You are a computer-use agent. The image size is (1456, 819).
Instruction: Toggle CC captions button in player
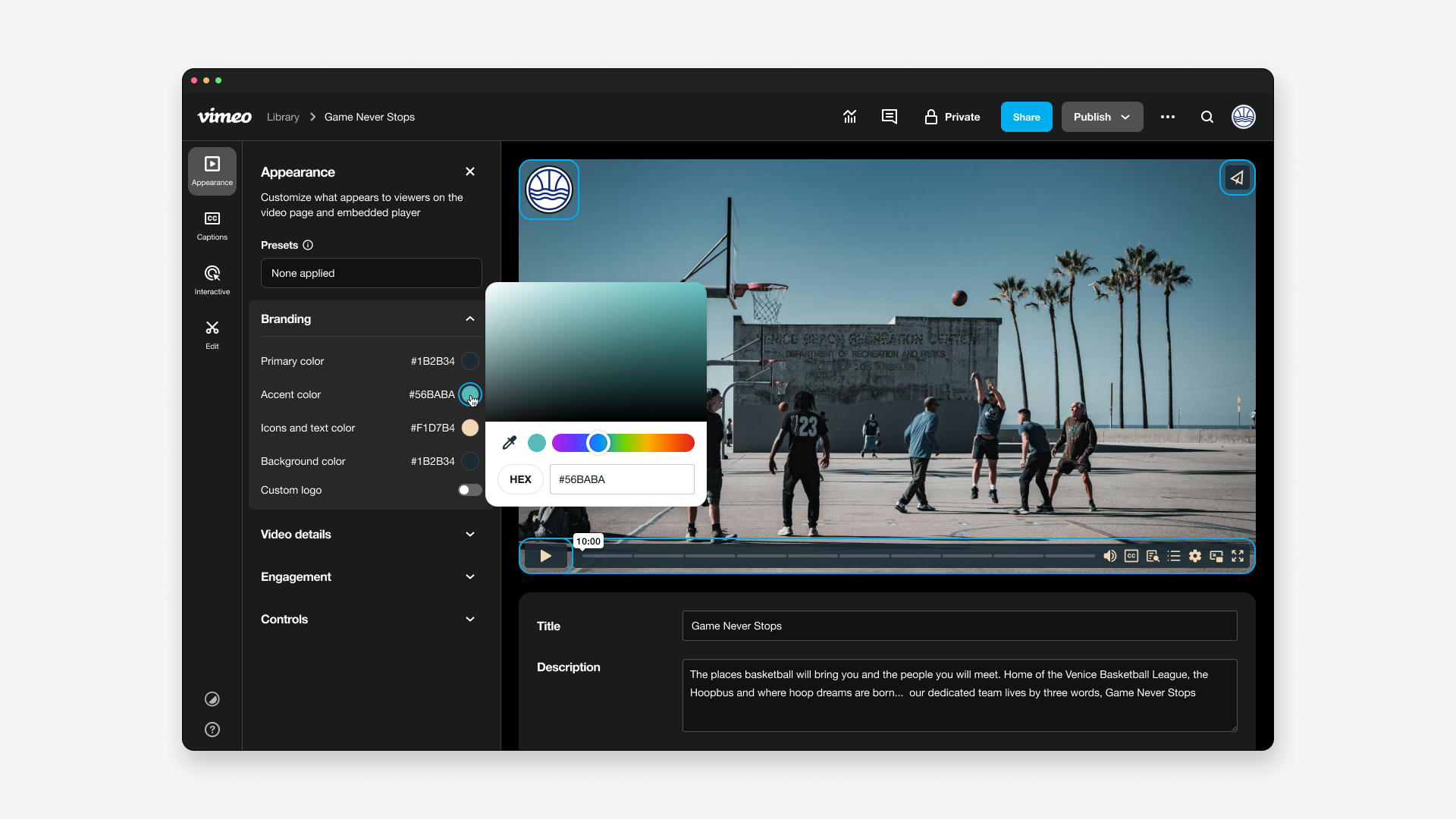click(1131, 556)
